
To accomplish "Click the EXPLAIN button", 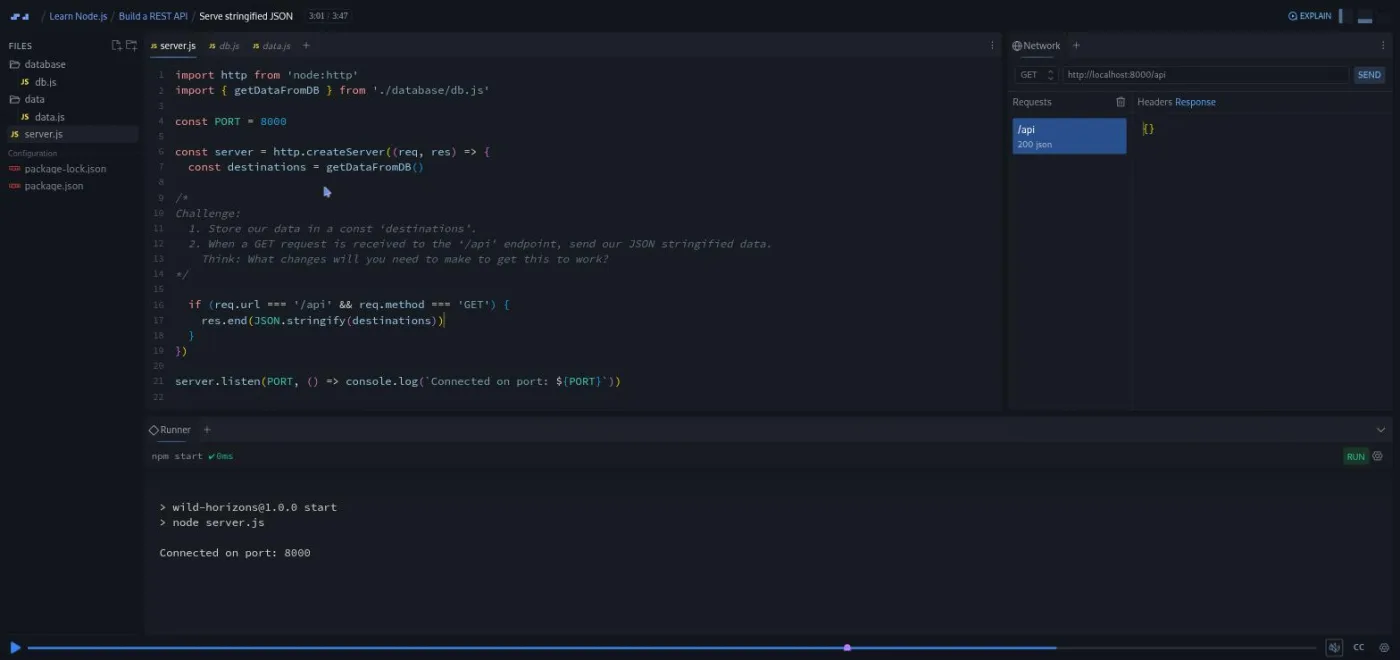I will coord(1310,16).
